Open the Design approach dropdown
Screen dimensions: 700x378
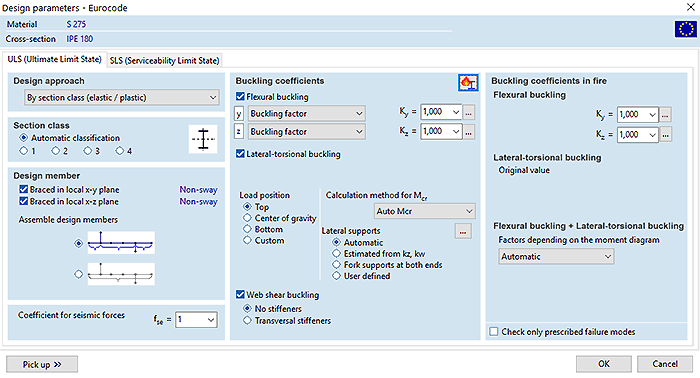point(122,97)
